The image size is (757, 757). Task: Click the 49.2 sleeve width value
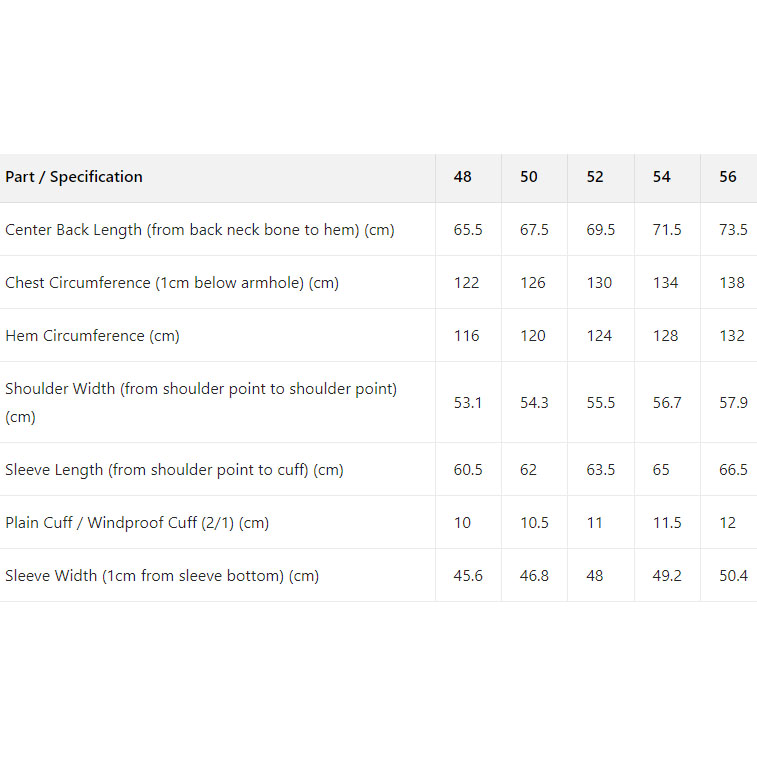pyautogui.click(x=667, y=576)
